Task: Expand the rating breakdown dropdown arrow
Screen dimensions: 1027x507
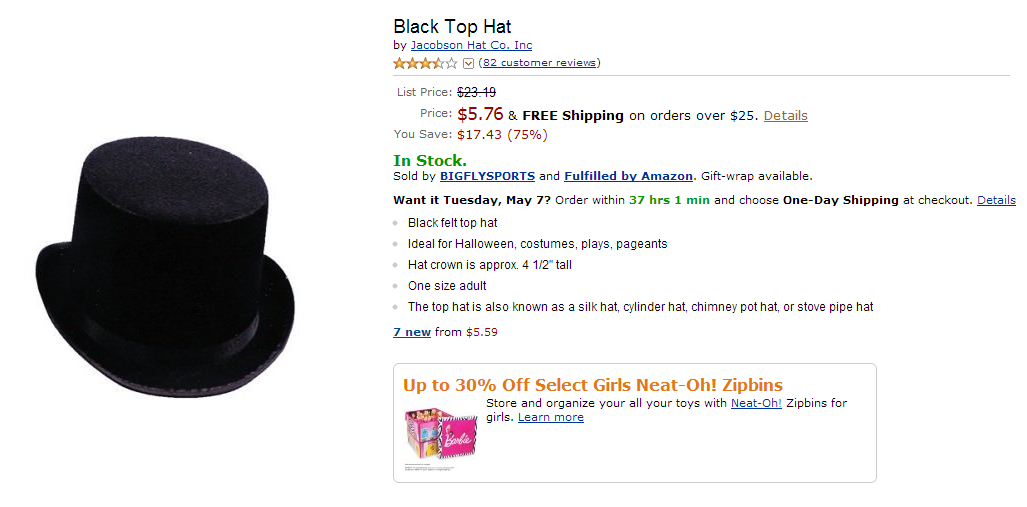Action: click(468, 63)
